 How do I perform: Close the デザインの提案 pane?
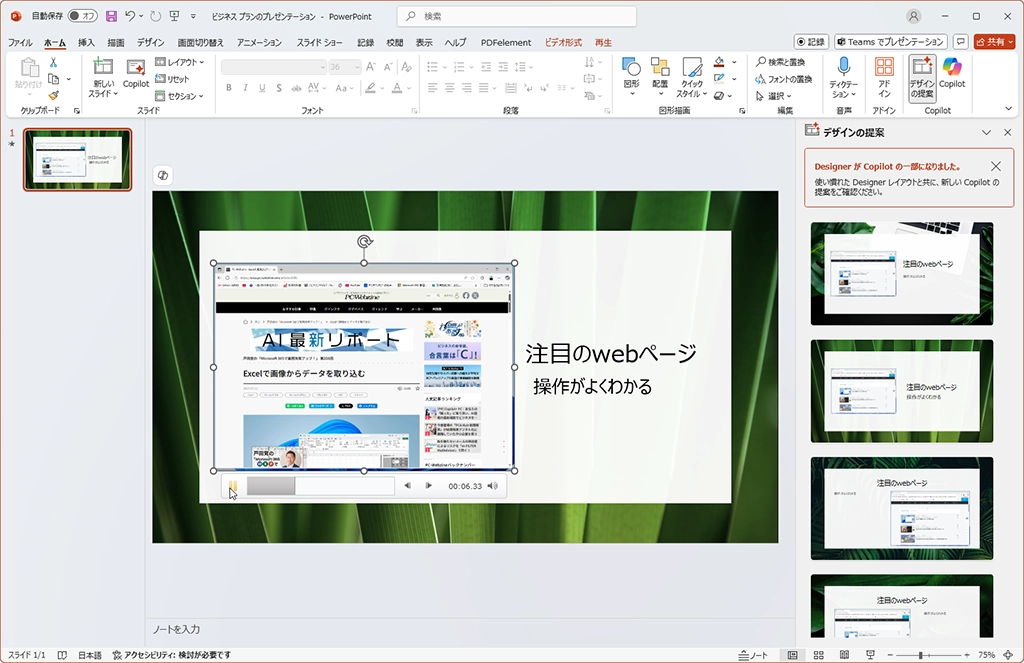tap(1007, 132)
